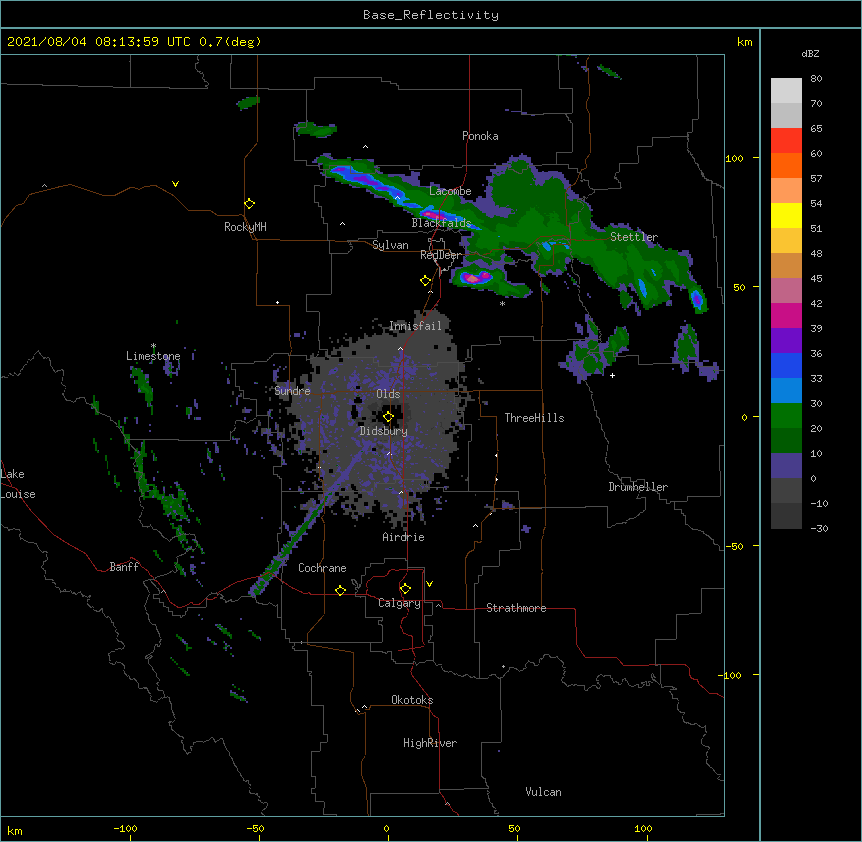The width and height of the screenshot is (862, 842).
Task: Click the Didsbury city label
Action: coord(384,431)
